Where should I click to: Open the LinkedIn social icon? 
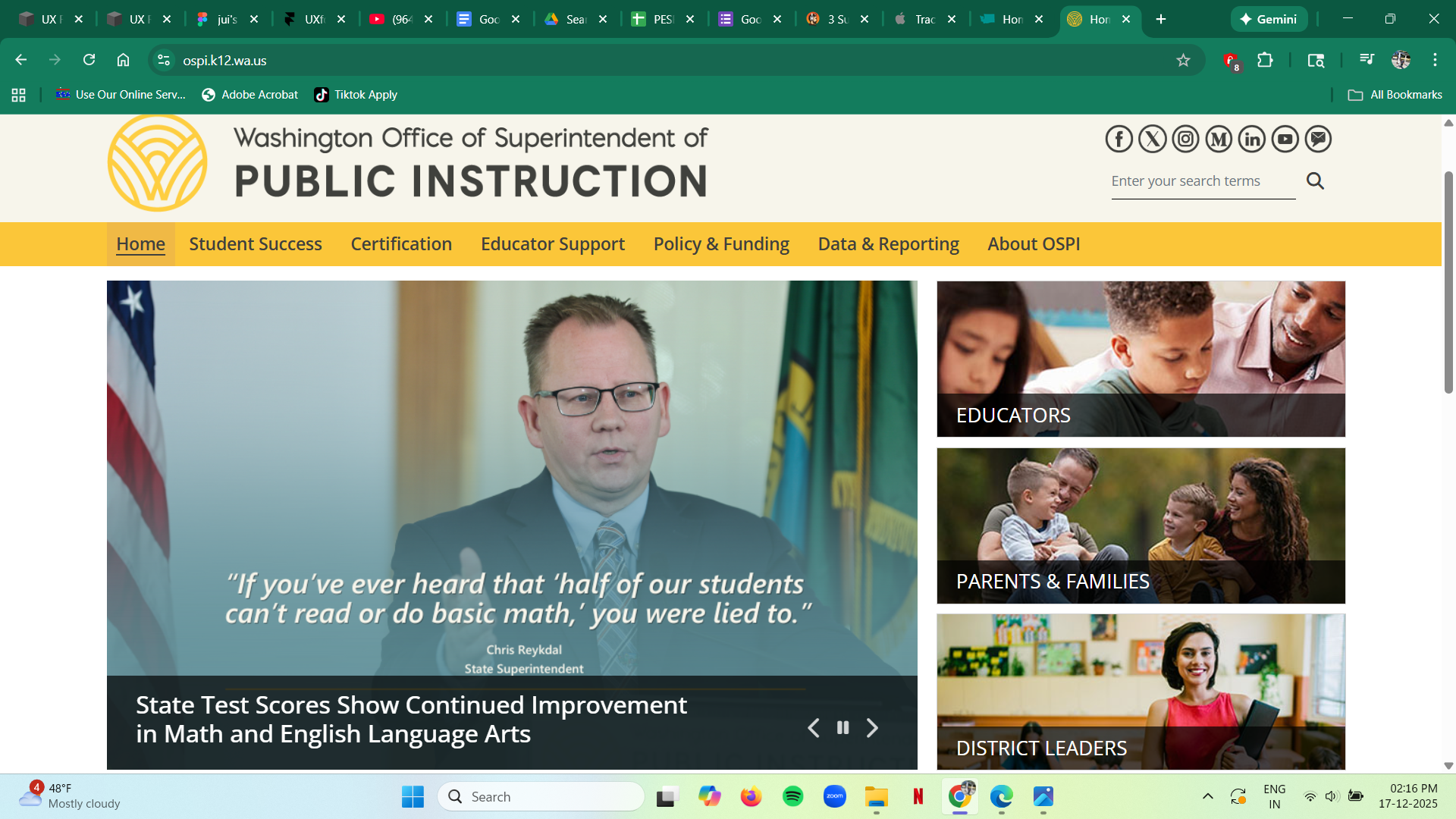coord(1252,139)
